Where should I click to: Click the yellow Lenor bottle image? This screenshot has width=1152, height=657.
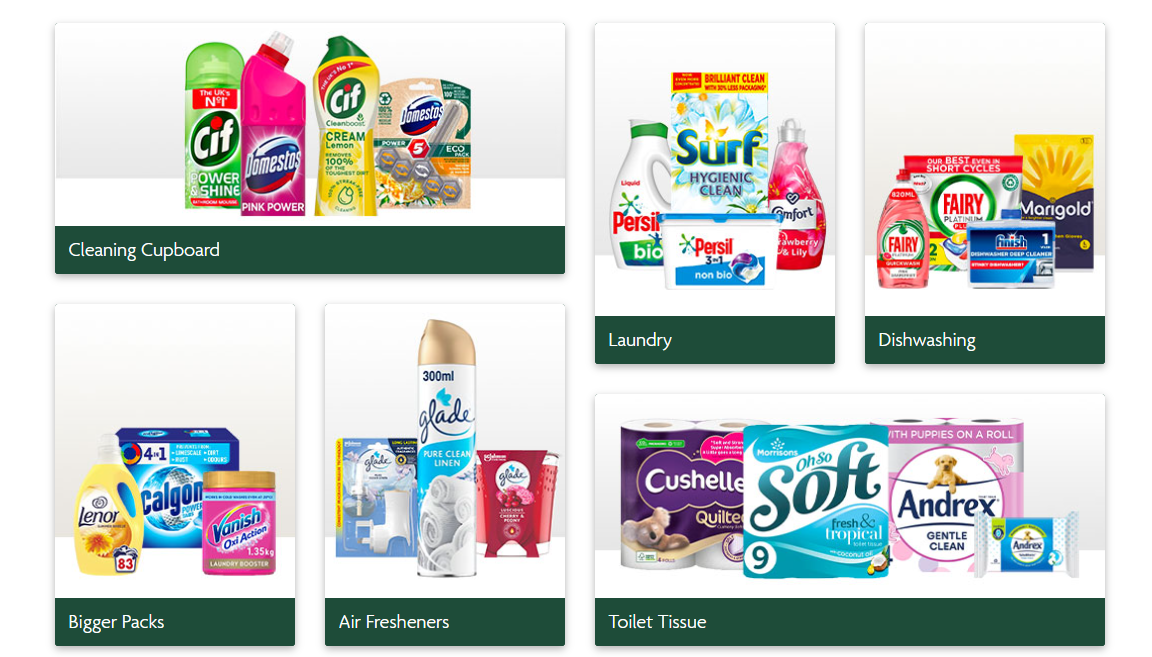[x=109, y=506]
